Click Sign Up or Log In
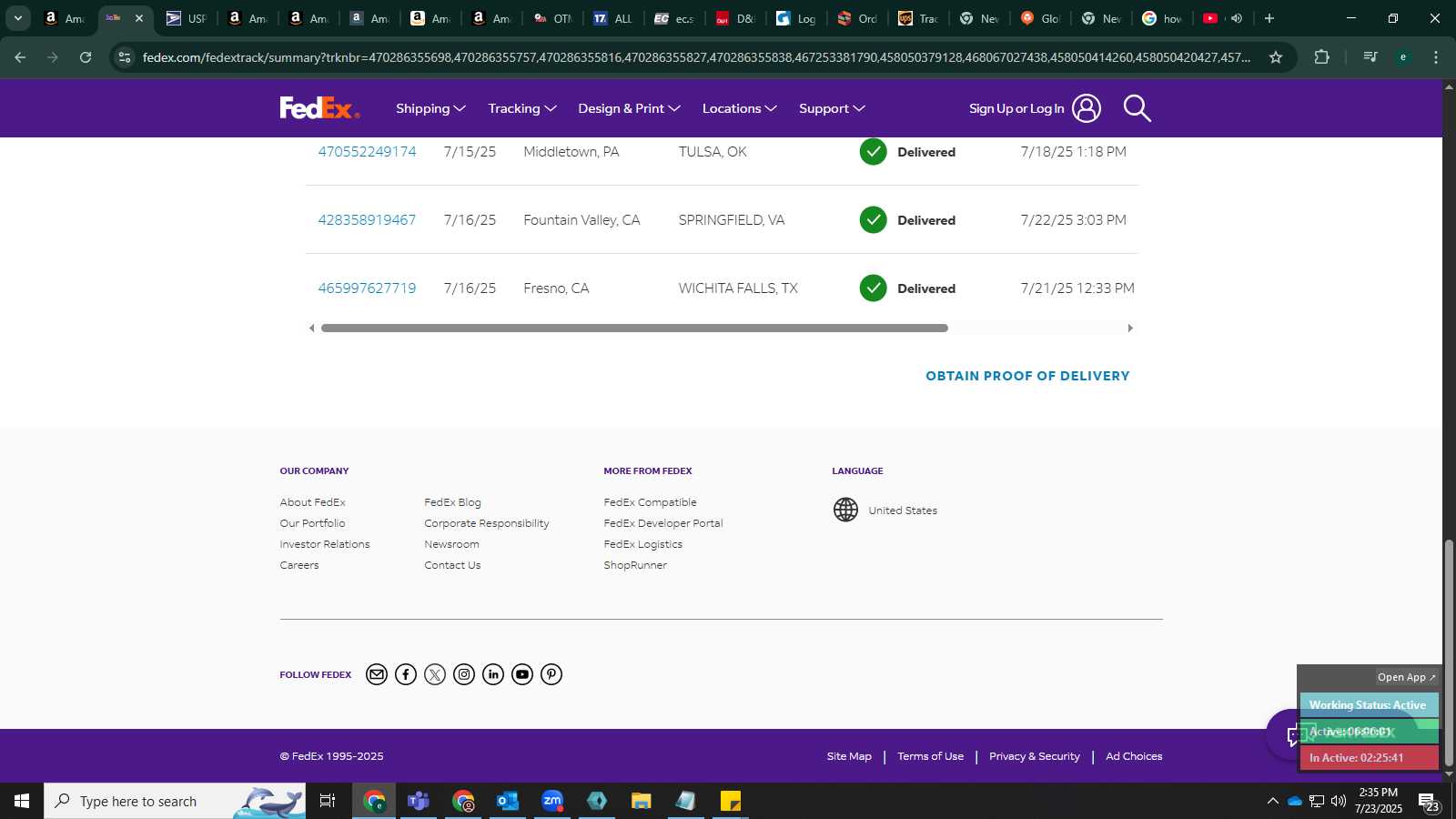 [1016, 108]
